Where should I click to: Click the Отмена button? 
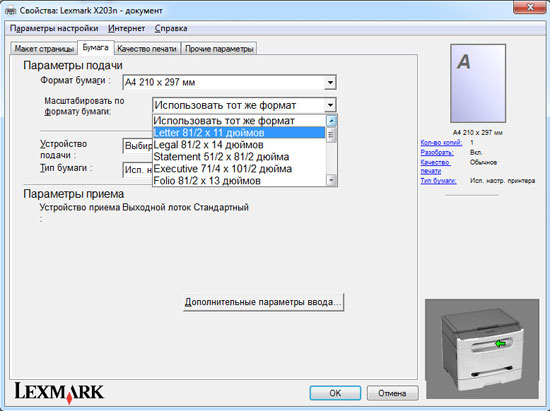392,393
